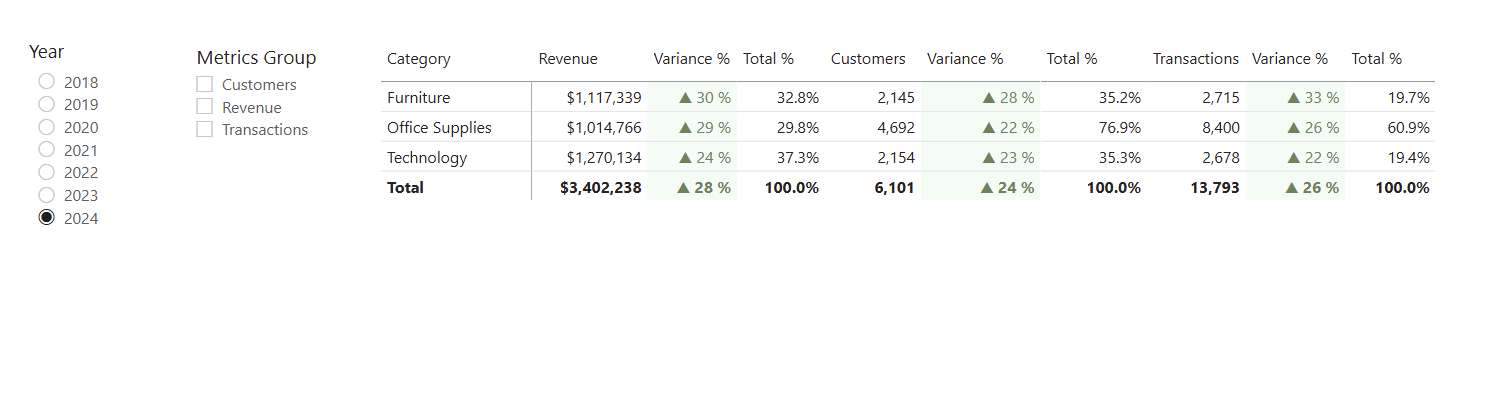Select the 2021 radio button

click(46, 149)
